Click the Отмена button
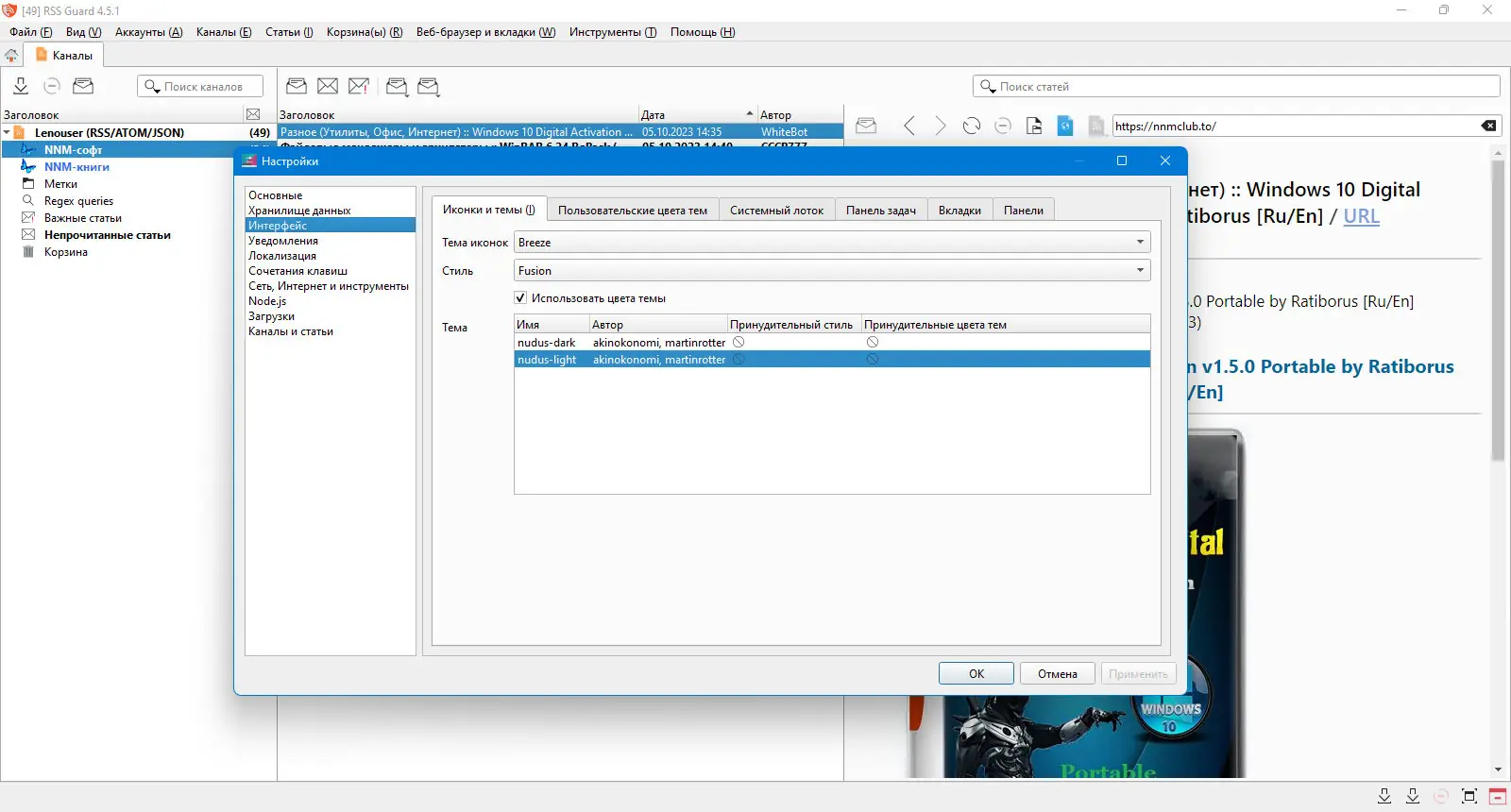Image resolution: width=1511 pixels, height=812 pixels. [x=1058, y=673]
